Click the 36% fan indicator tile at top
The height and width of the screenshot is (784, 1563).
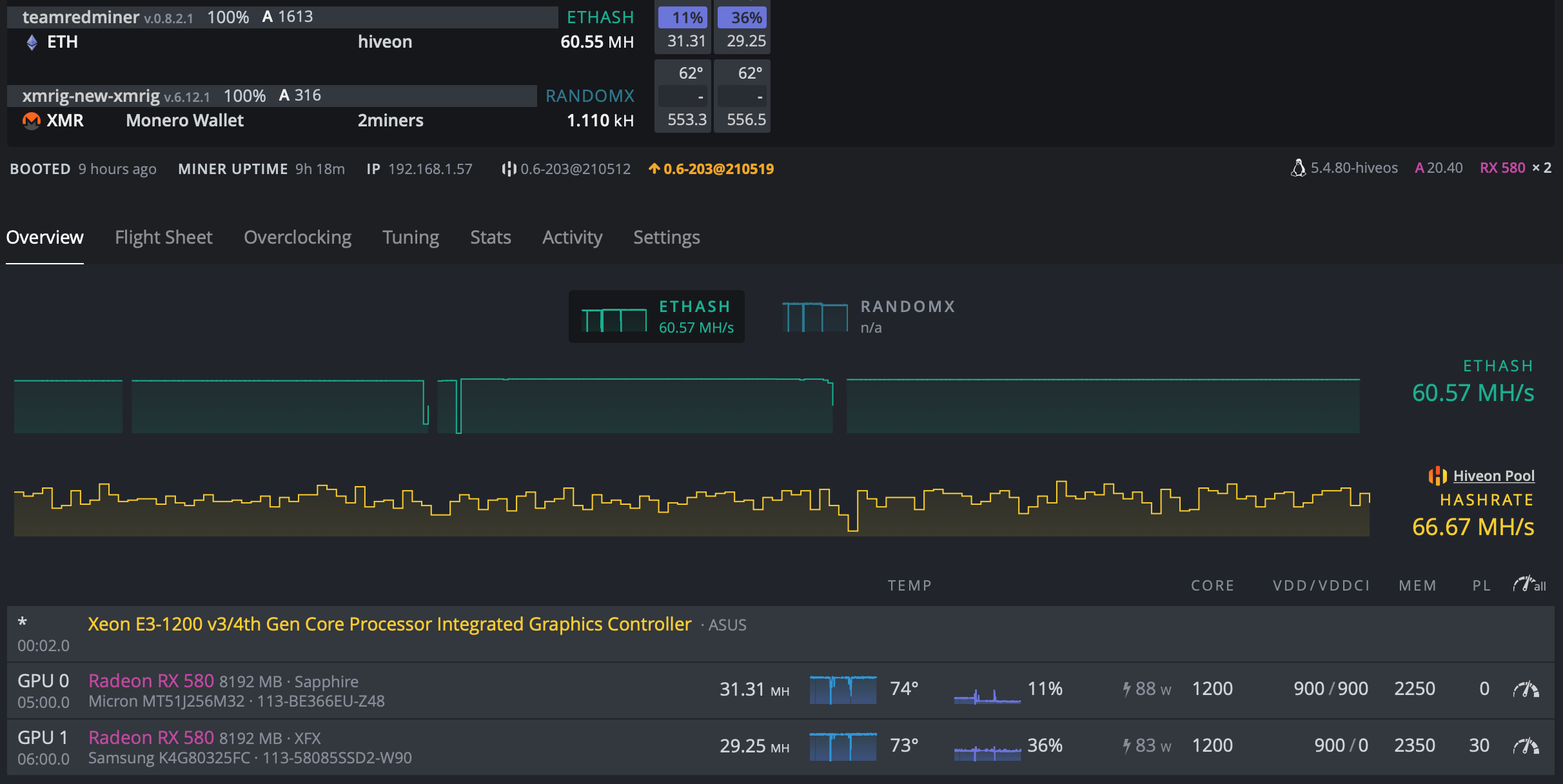pos(742,18)
